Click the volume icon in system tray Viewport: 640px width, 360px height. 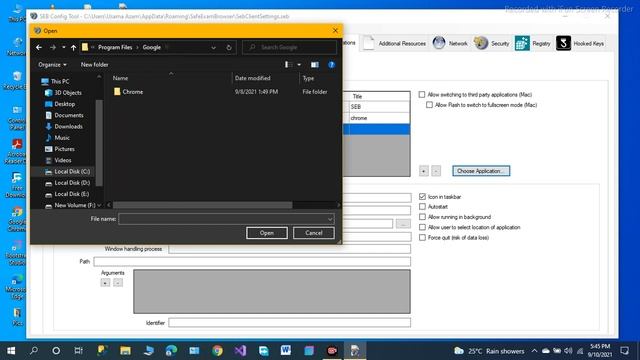click(568, 351)
